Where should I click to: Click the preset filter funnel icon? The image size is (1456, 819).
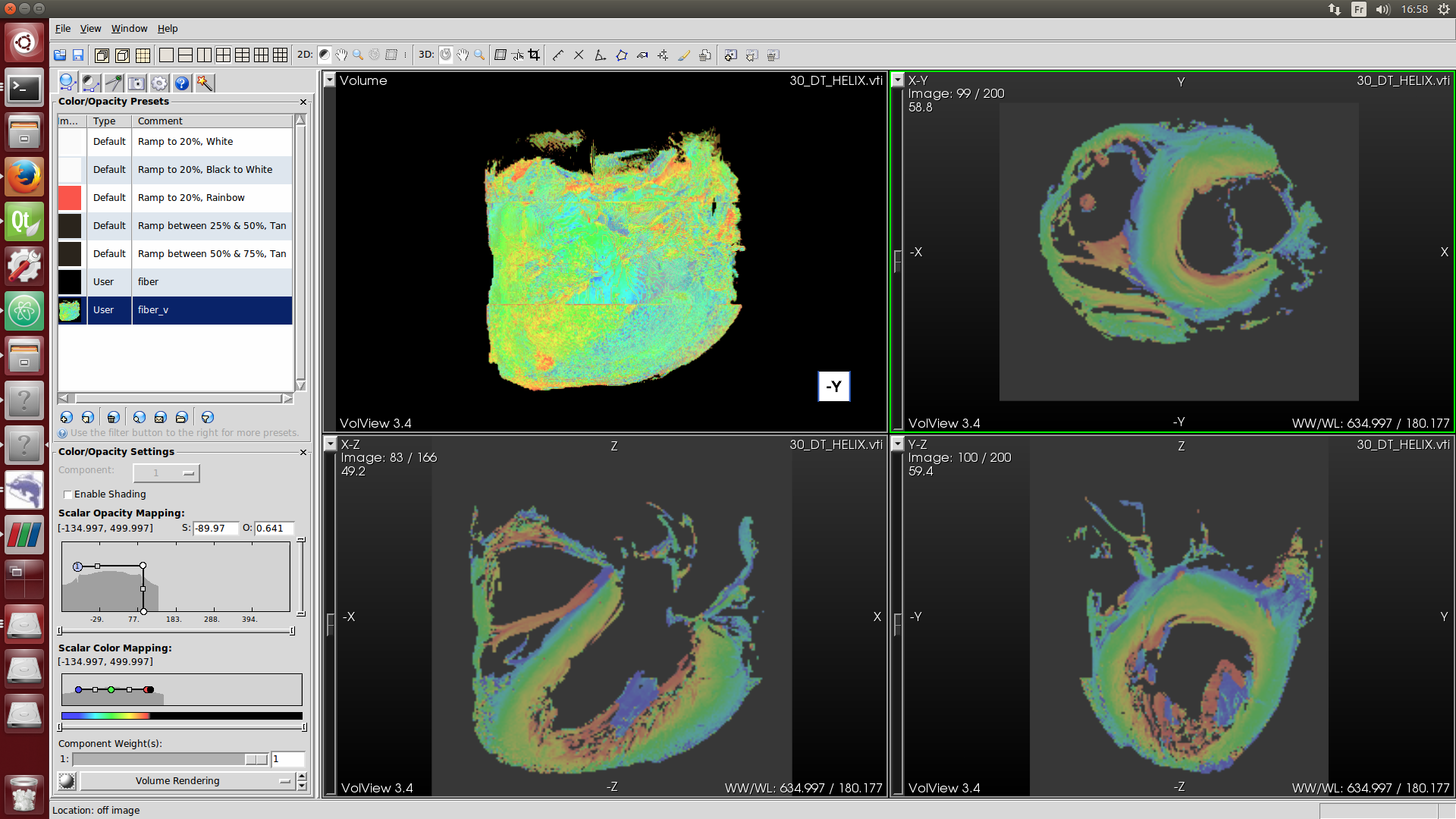pyautogui.click(x=207, y=417)
